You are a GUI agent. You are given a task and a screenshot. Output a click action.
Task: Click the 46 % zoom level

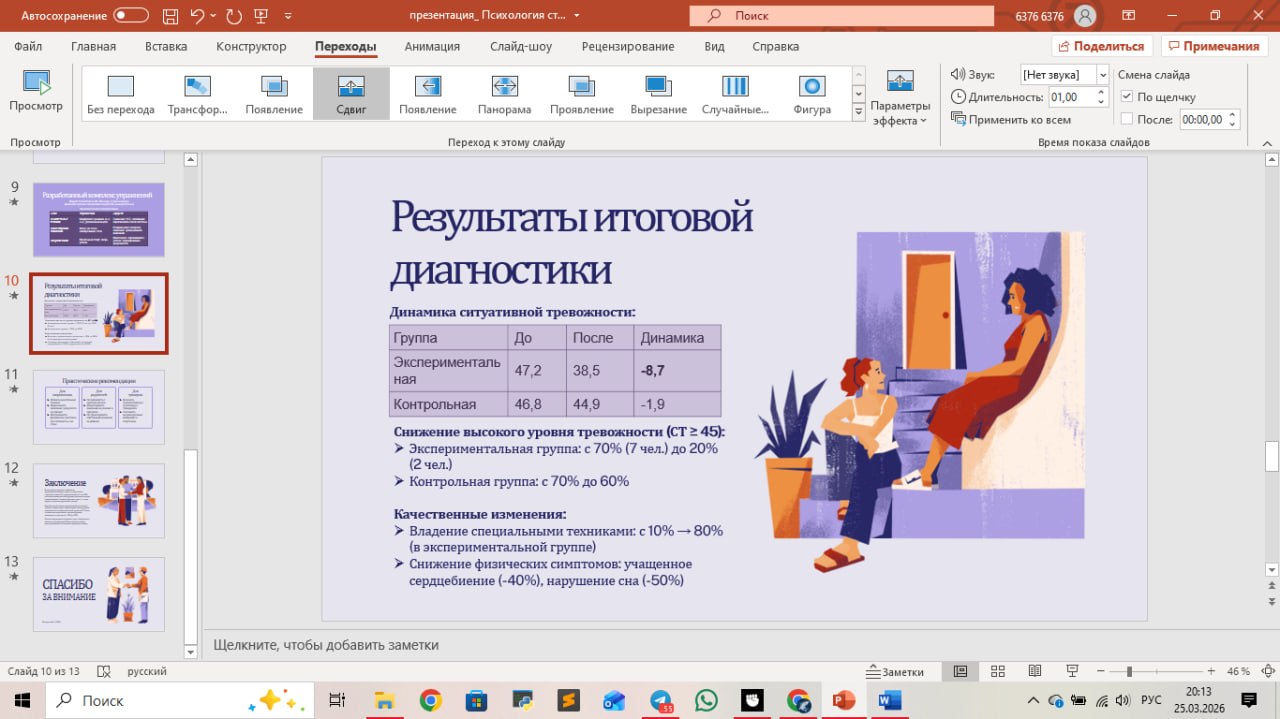[x=1238, y=671]
